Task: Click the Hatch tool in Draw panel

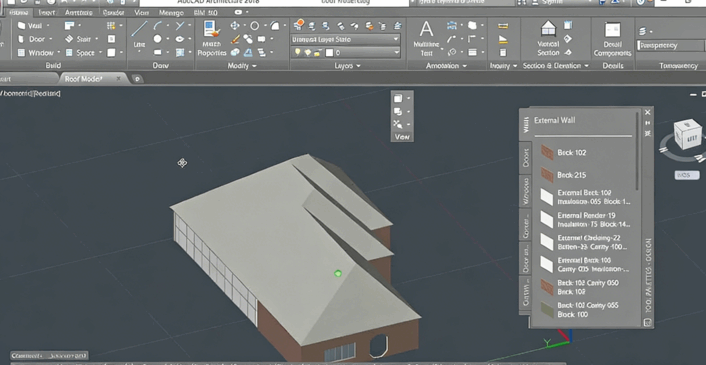Action: (x=180, y=53)
